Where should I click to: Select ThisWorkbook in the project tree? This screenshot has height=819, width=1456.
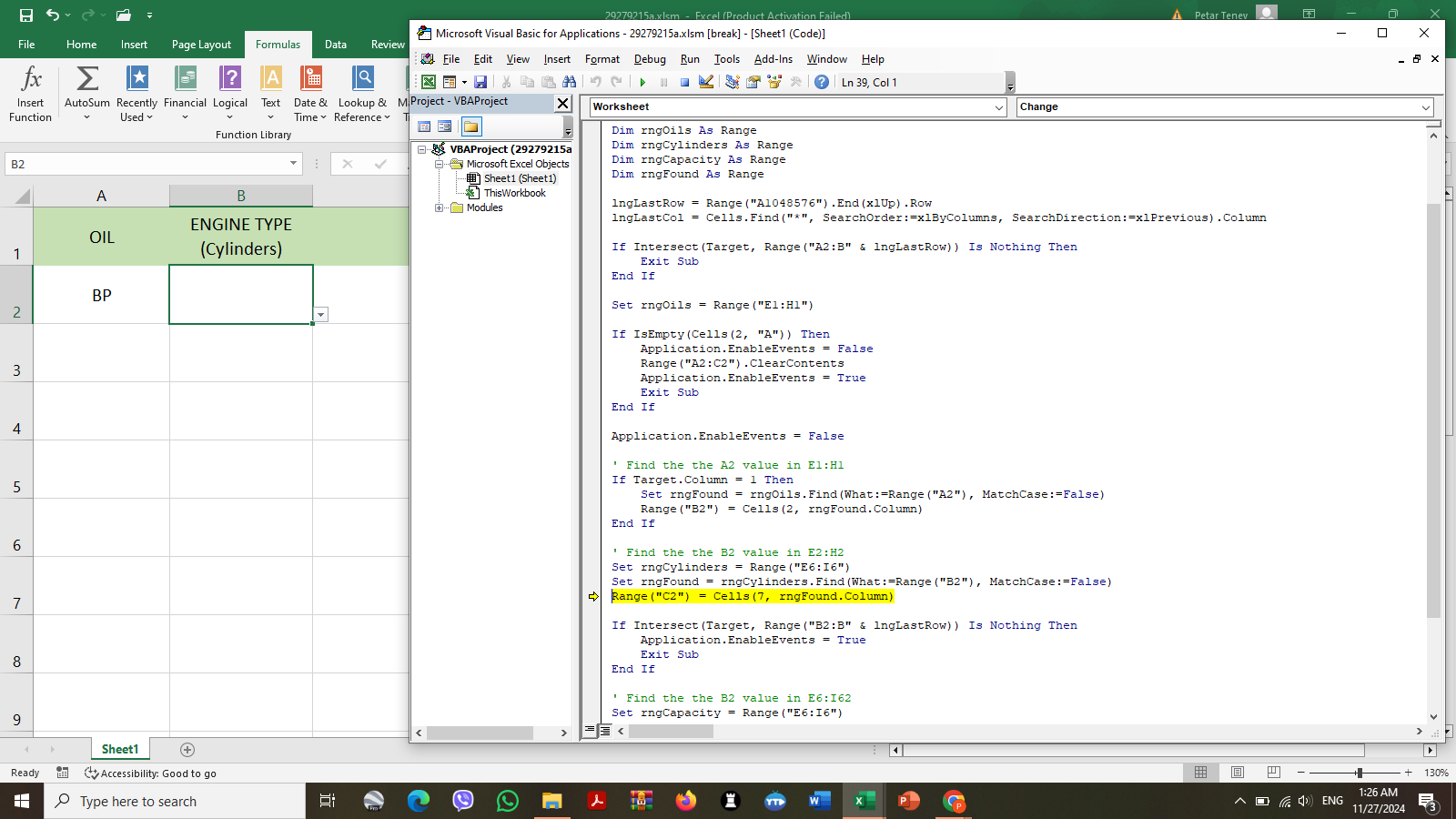click(x=514, y=193)
